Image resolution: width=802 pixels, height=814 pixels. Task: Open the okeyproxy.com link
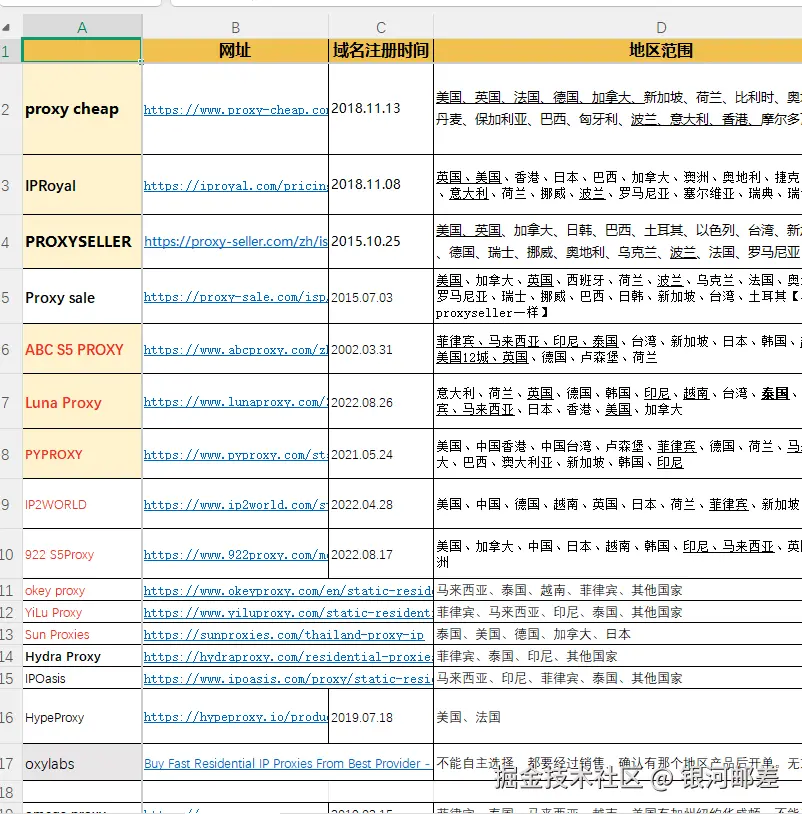tap(288, 591)
